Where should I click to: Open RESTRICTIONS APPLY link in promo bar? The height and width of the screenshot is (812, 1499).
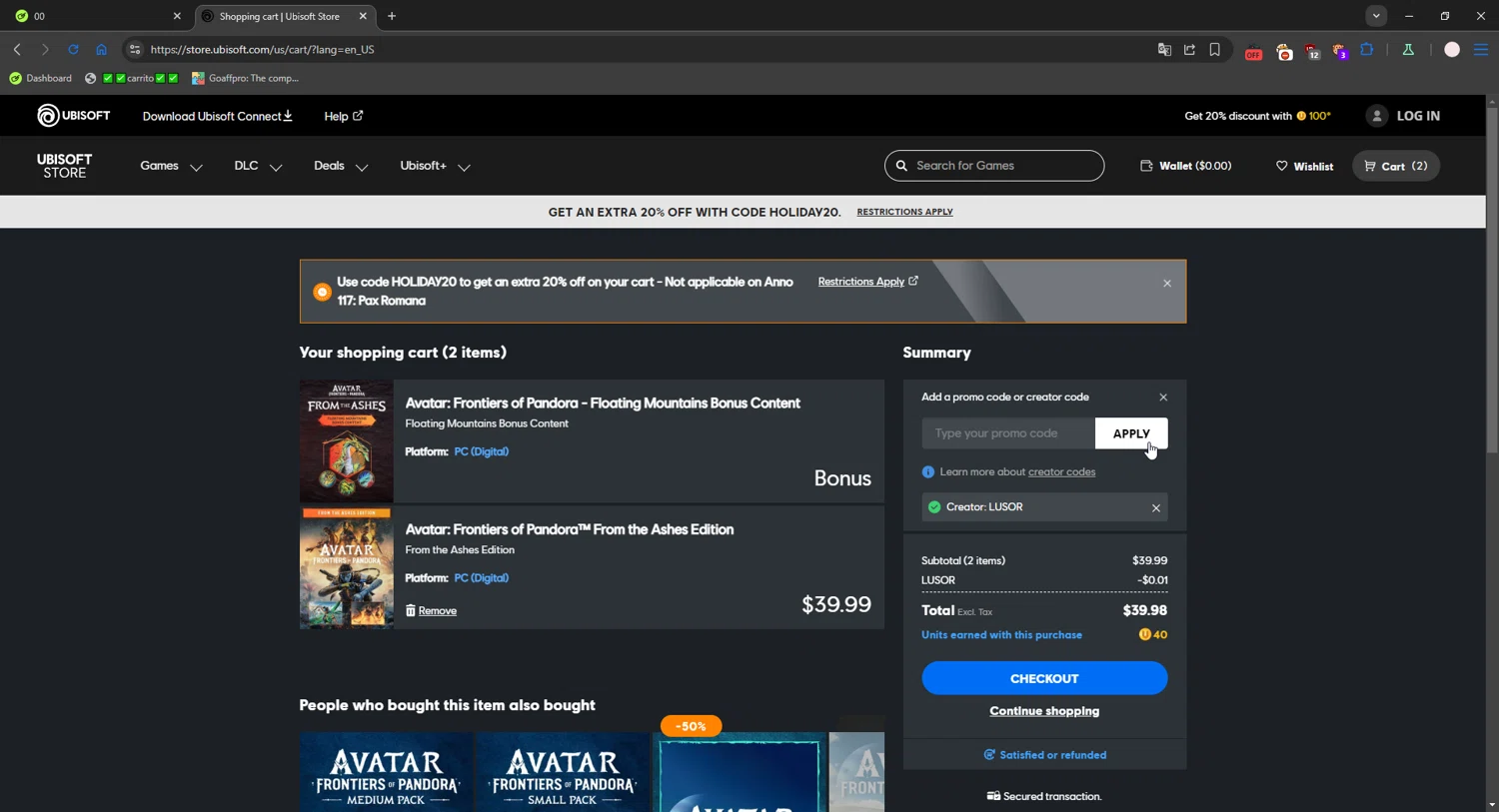904,212
